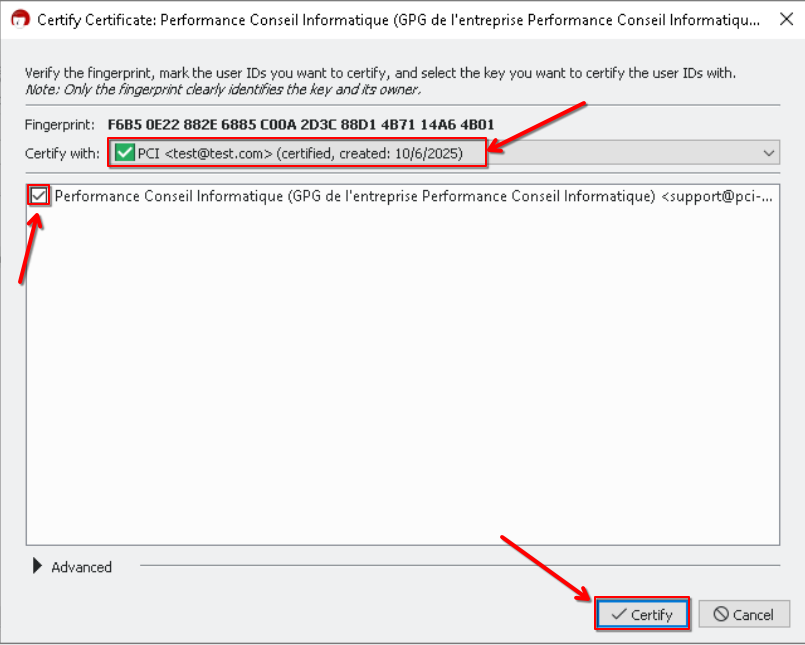The image size is (805, 645).
Task: Click the "Fingerprint:" label
Action: point(60,125)
